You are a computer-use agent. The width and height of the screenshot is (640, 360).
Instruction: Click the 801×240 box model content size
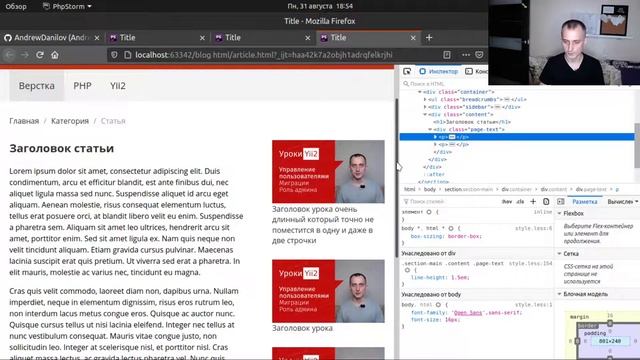pyautogui.click(x=610, y=341)
